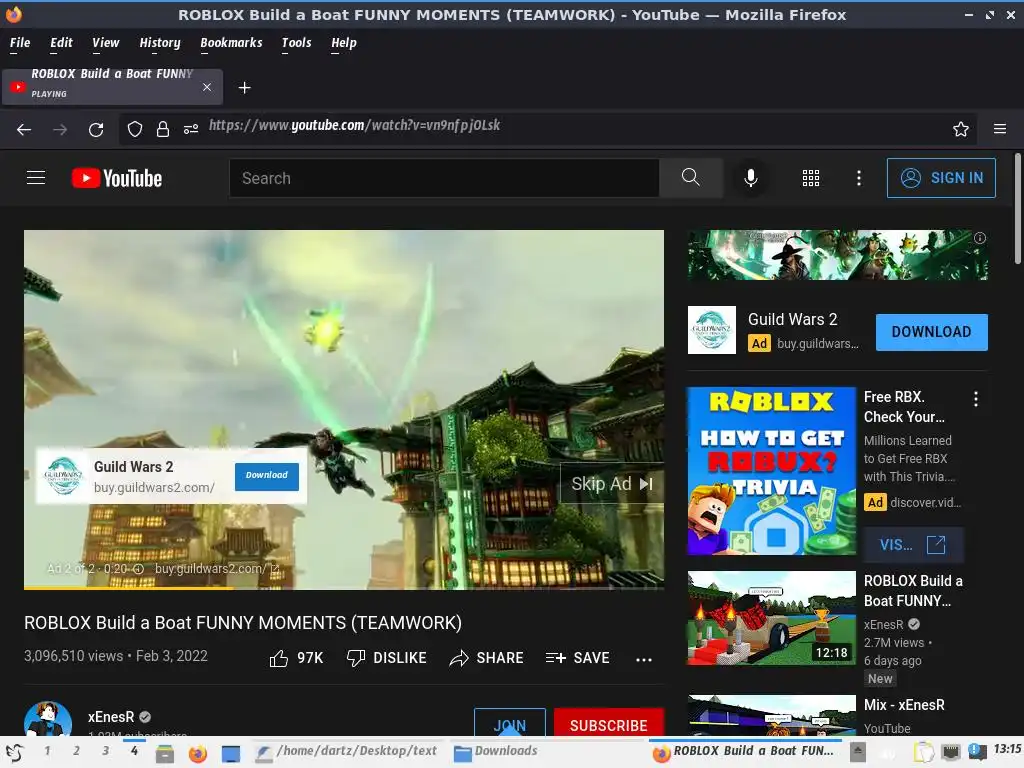Open the Help menu
Screen dimensions: 1024x768
(344, 43)
